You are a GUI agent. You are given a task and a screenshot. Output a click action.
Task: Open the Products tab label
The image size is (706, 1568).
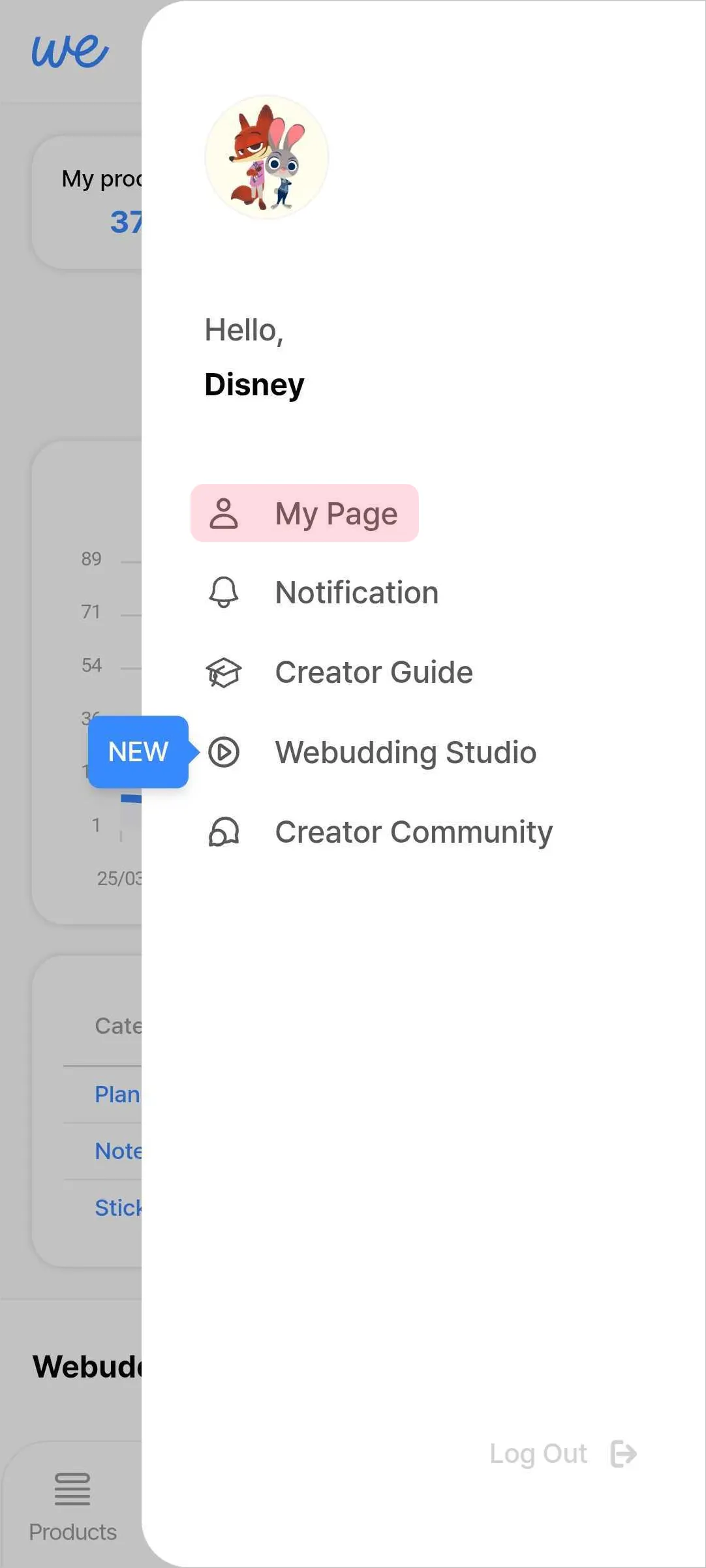click(x=72, y=1531)
